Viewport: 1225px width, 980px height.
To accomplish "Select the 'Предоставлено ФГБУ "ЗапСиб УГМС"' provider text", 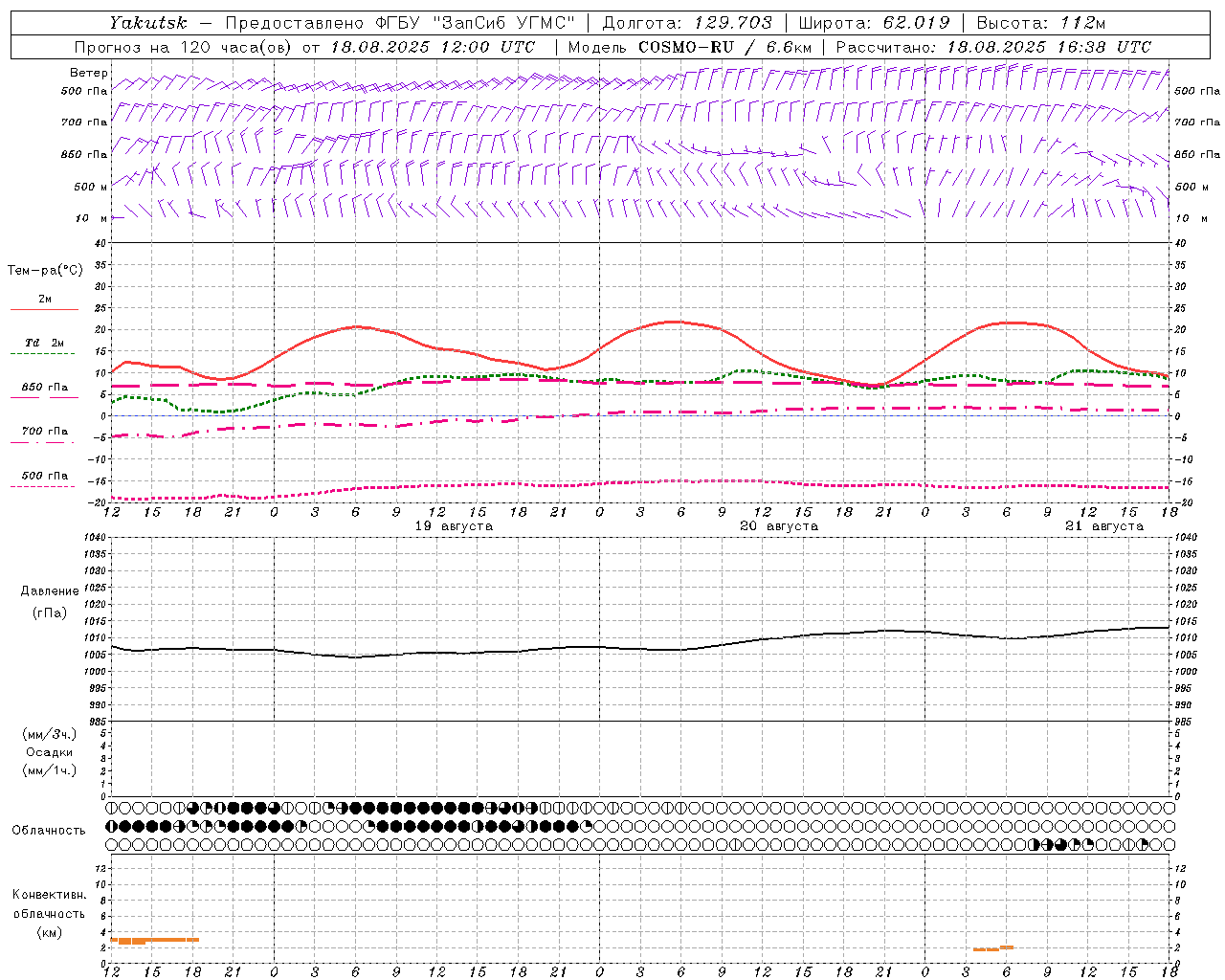I will 400,23.
